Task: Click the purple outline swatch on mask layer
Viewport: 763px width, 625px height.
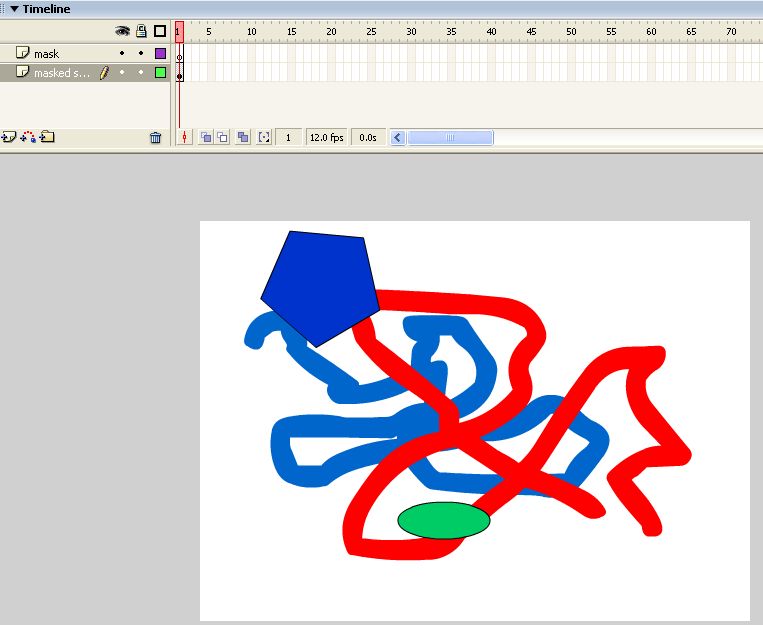Action: click(x=160, y=53)
